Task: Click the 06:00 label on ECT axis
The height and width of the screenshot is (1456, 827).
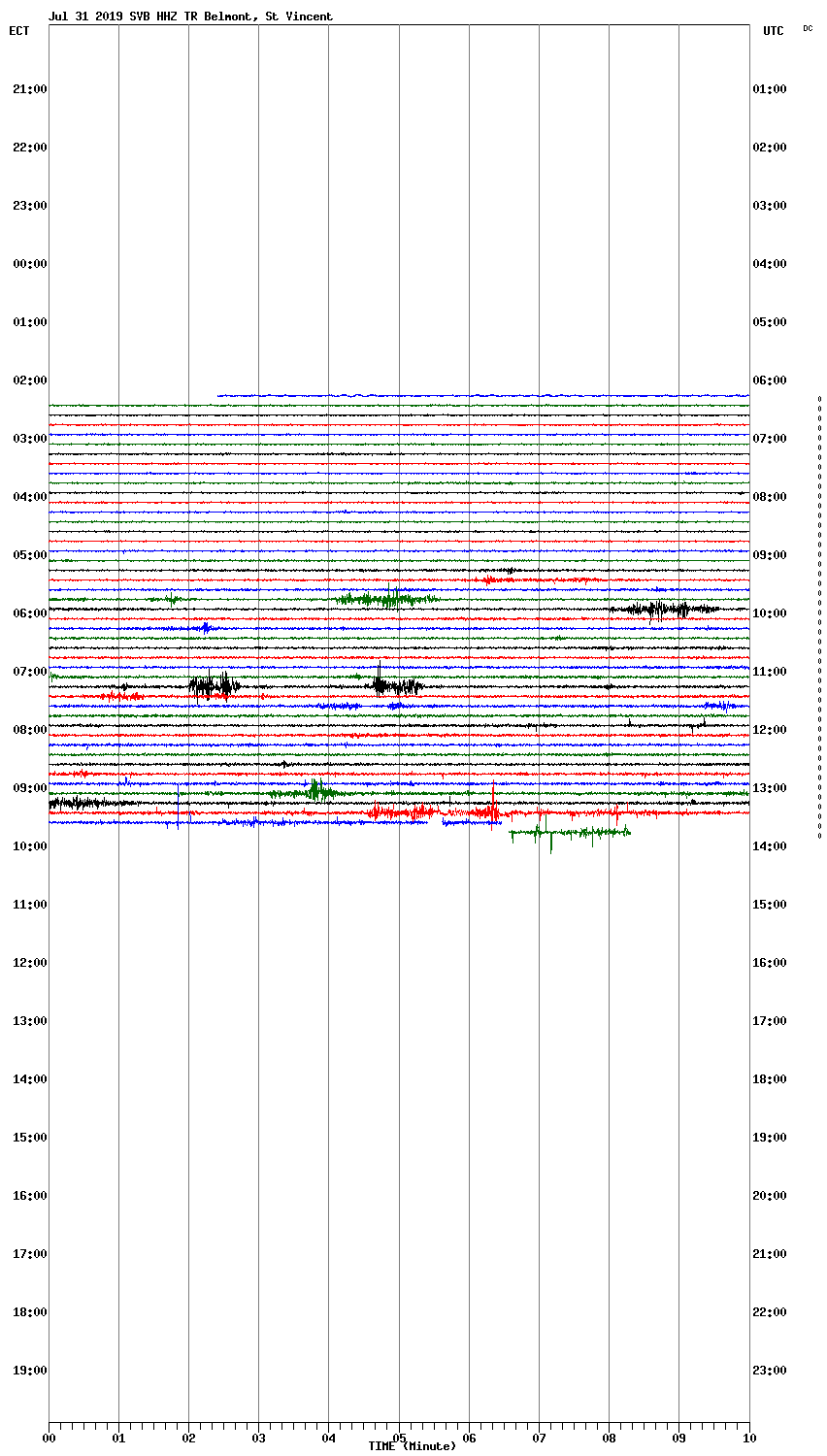Action: [30, 613]
